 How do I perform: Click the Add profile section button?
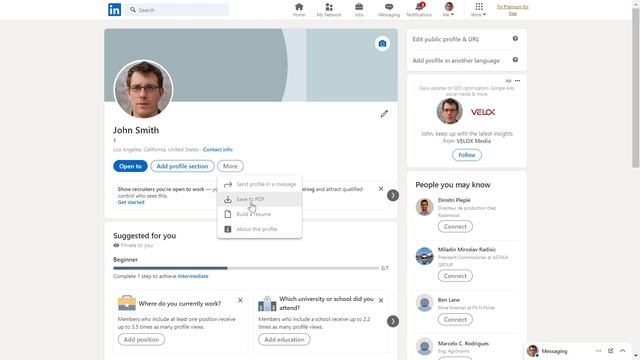click(x=182, y=166)
